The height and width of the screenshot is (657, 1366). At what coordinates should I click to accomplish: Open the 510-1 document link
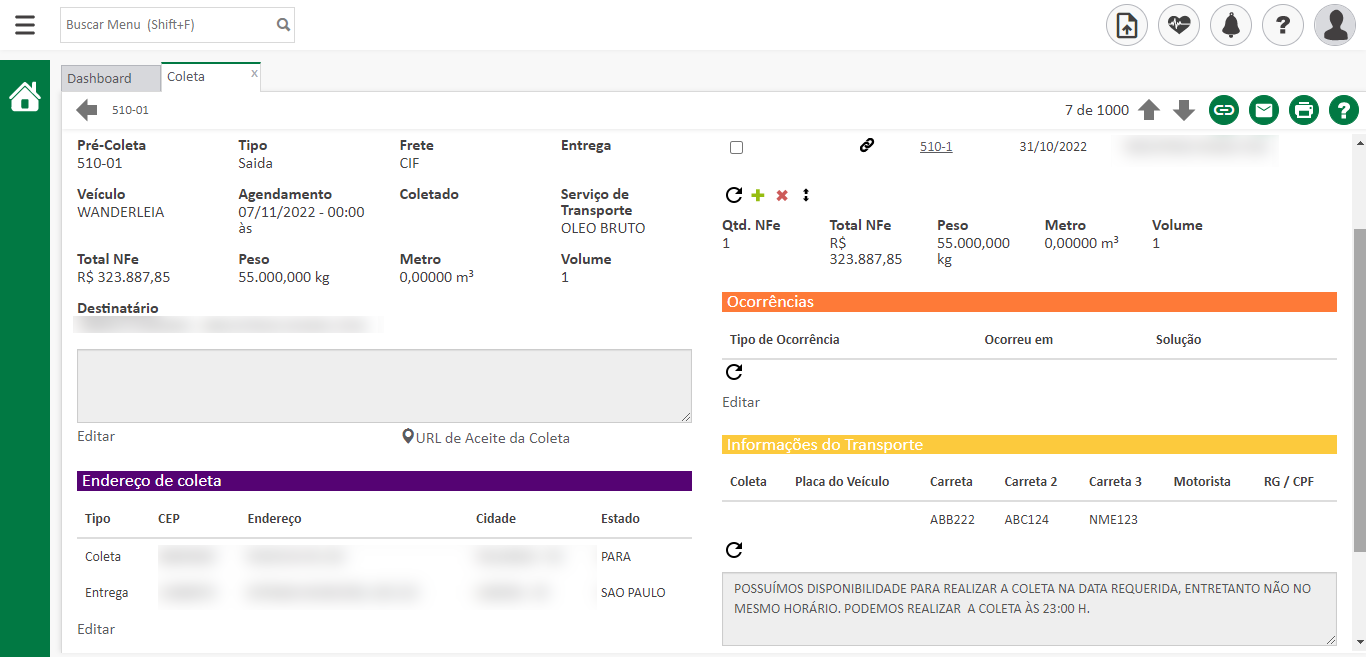tap(936, 147)
